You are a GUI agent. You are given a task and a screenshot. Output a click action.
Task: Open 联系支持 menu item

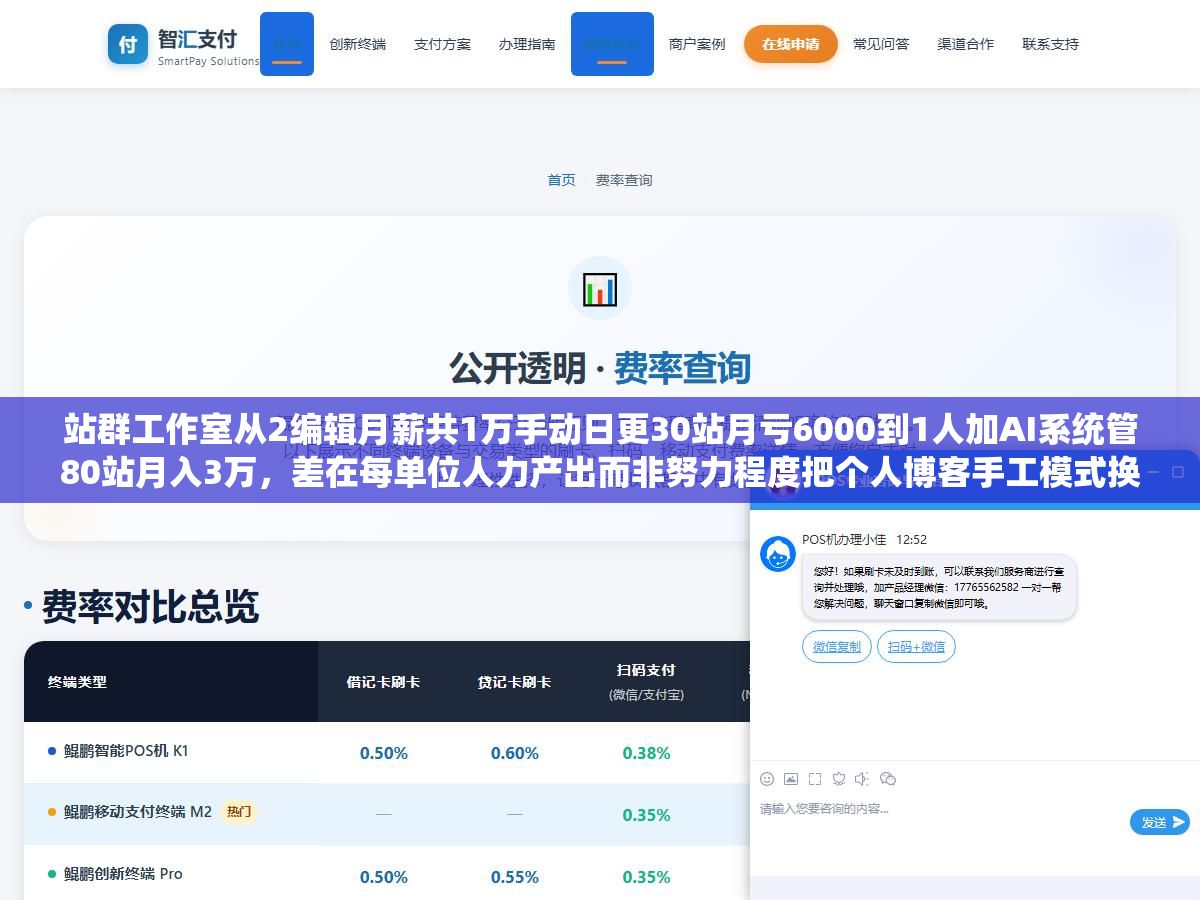1050,44
